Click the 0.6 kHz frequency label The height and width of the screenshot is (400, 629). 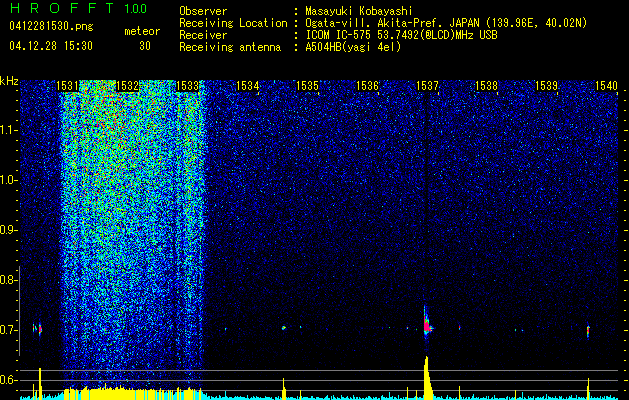[x=8, y=380]
